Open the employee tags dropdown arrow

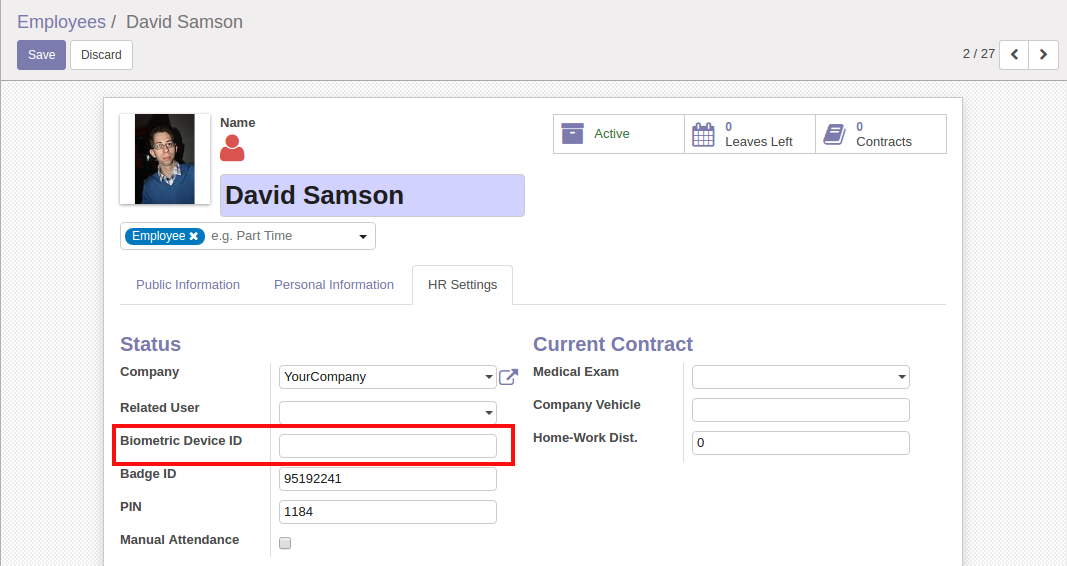363,237
